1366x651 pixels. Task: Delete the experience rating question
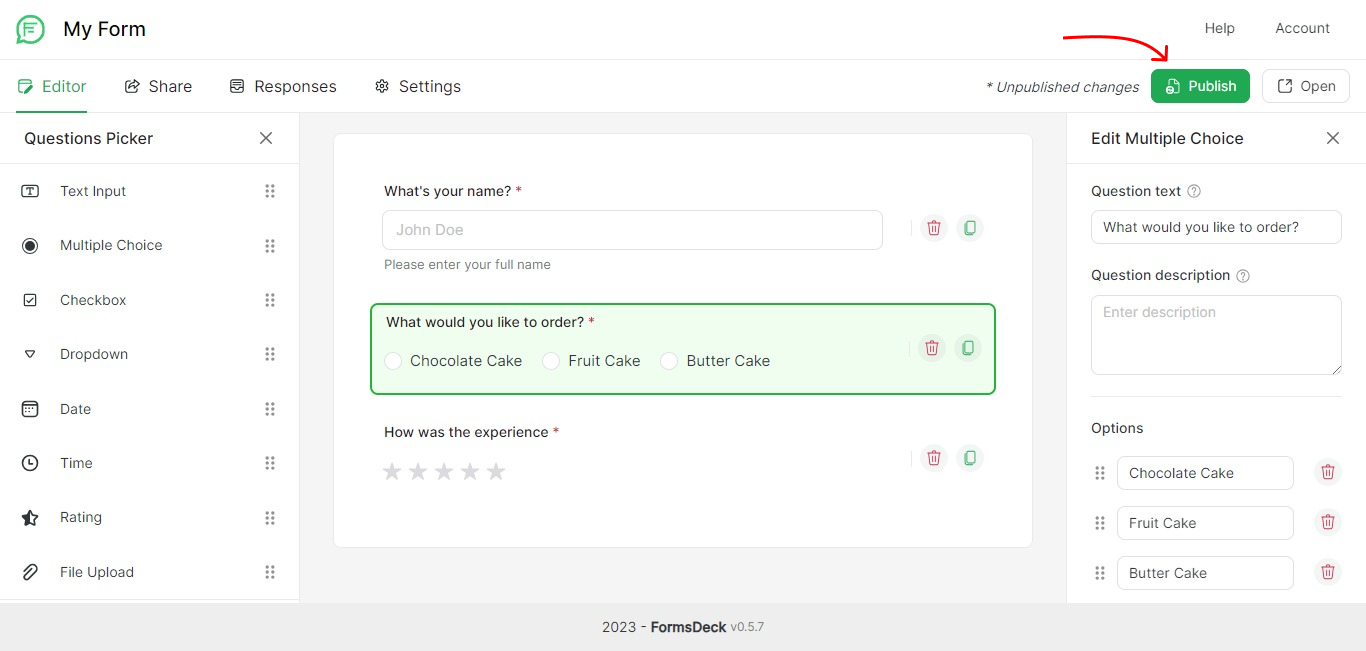(x=933, y=457)
